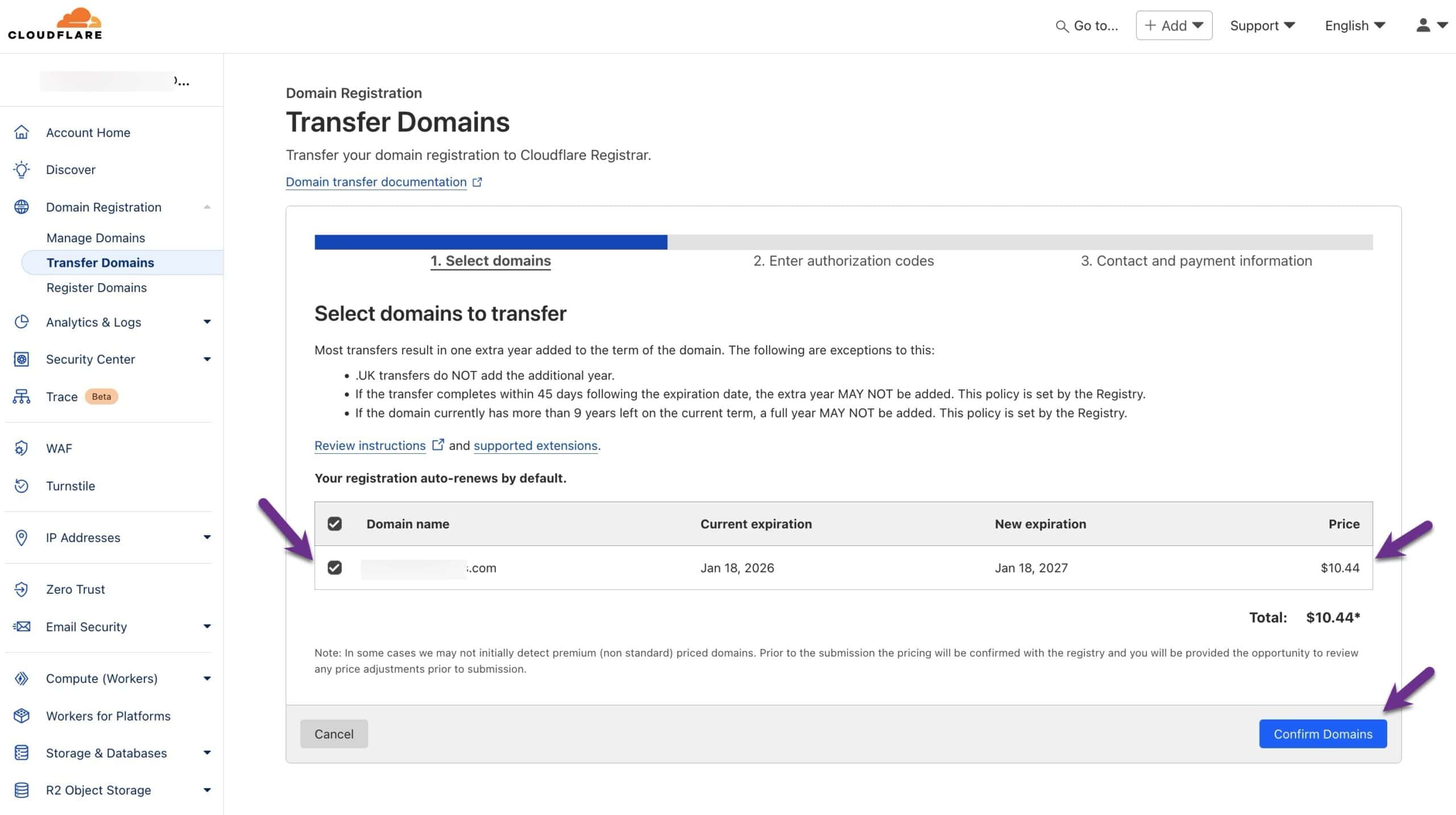The height and width of the screenshot is (815, 1456).
Task: Go to Account Home
Action: tap(88, 133)
